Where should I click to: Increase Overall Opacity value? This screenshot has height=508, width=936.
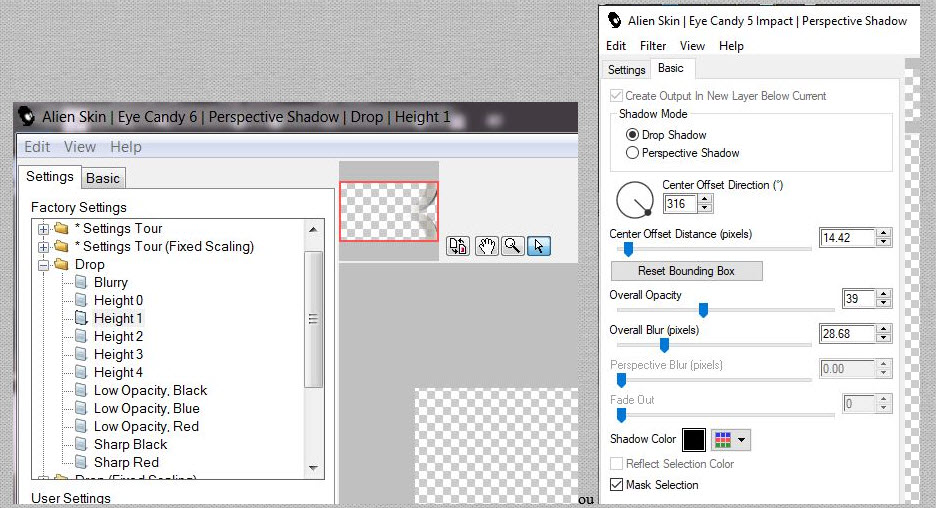point(883,294)
